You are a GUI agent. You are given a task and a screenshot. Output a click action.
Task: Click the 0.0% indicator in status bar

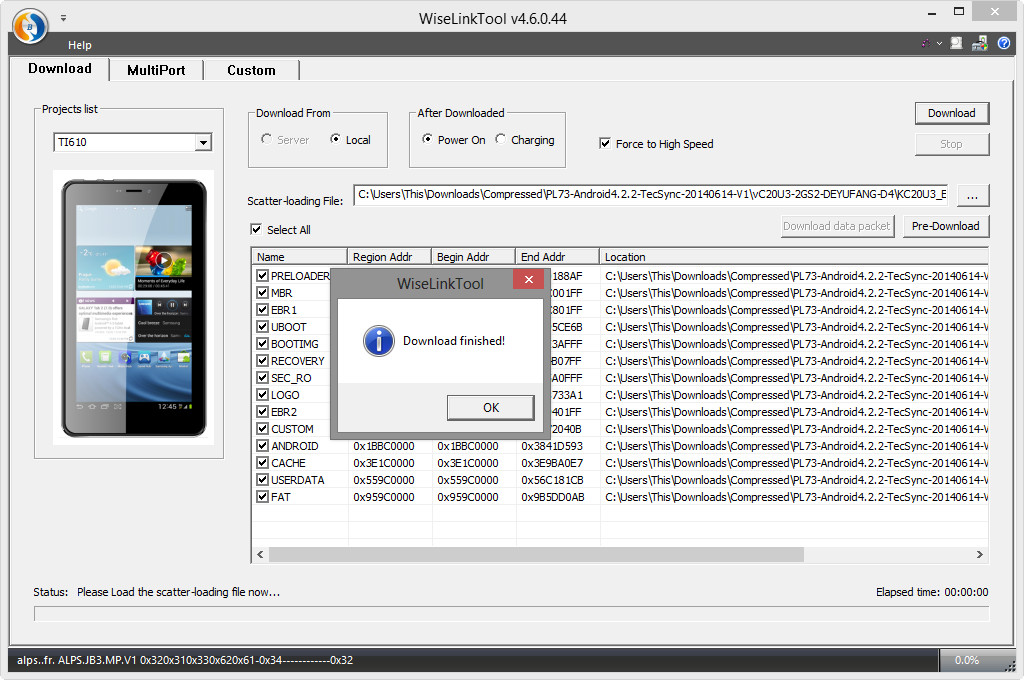tap(967, 660)
